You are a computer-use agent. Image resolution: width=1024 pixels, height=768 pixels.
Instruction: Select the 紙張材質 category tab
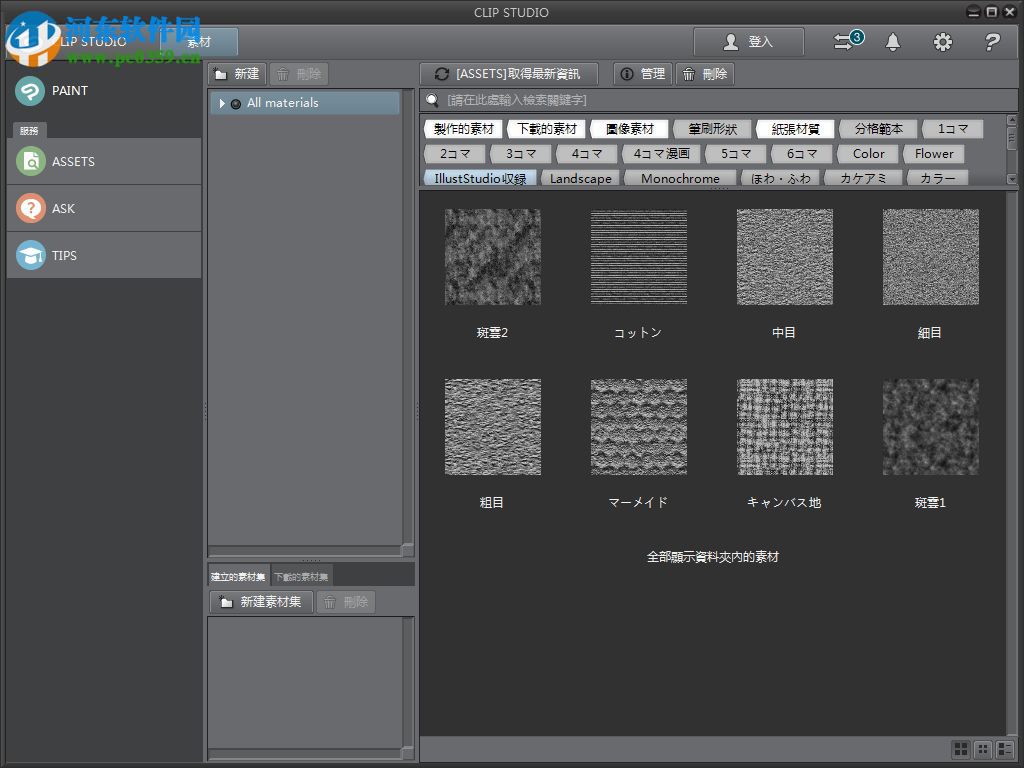click(x=794, y=128)
